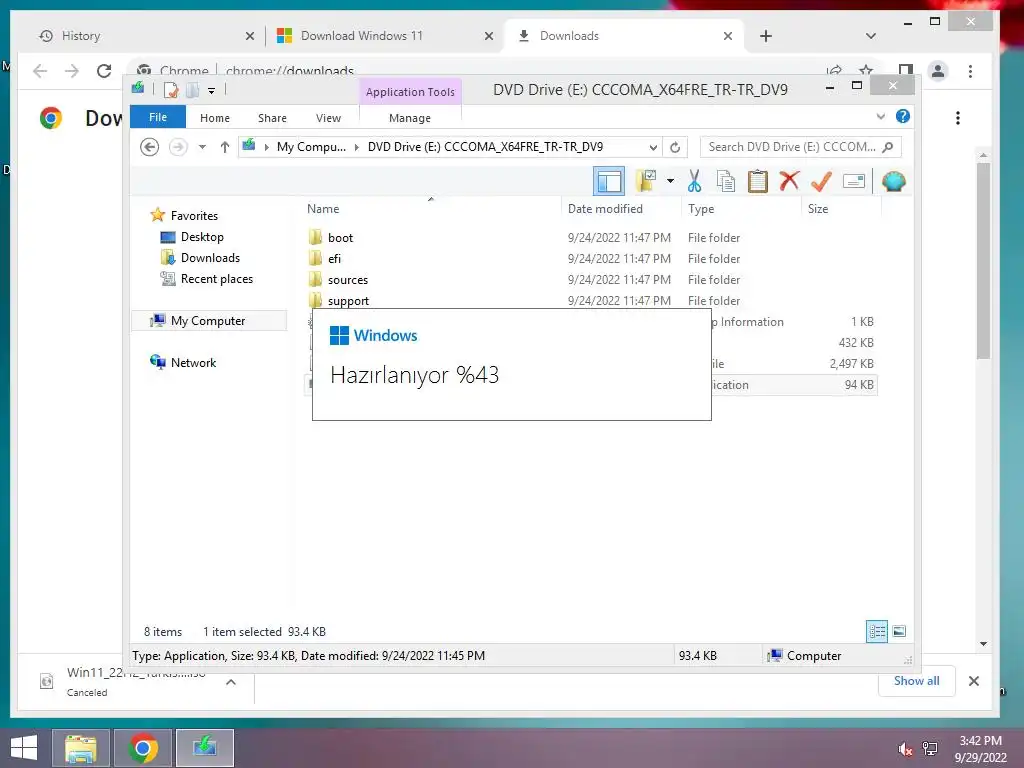Click the Explorer Forward arrow button
The image size is (1024, 768).
pyautogui.click(x=178, y=147)
